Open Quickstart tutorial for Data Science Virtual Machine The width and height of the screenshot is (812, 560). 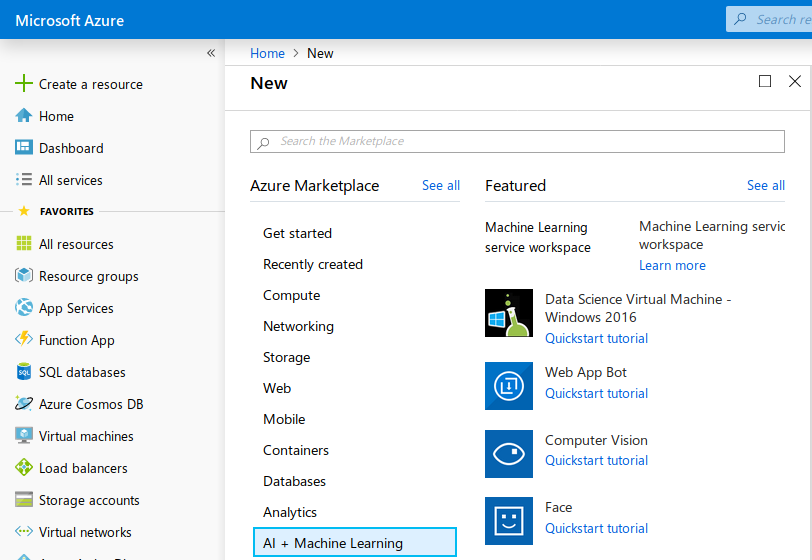[x=596, y=338]
